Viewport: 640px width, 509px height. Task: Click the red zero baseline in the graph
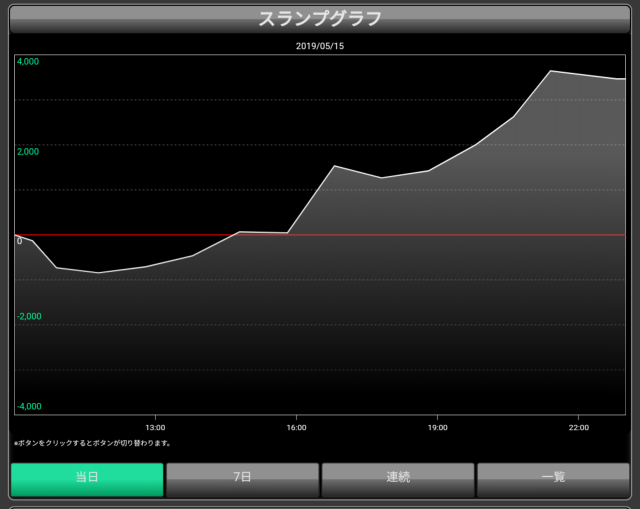coord(400,235)
